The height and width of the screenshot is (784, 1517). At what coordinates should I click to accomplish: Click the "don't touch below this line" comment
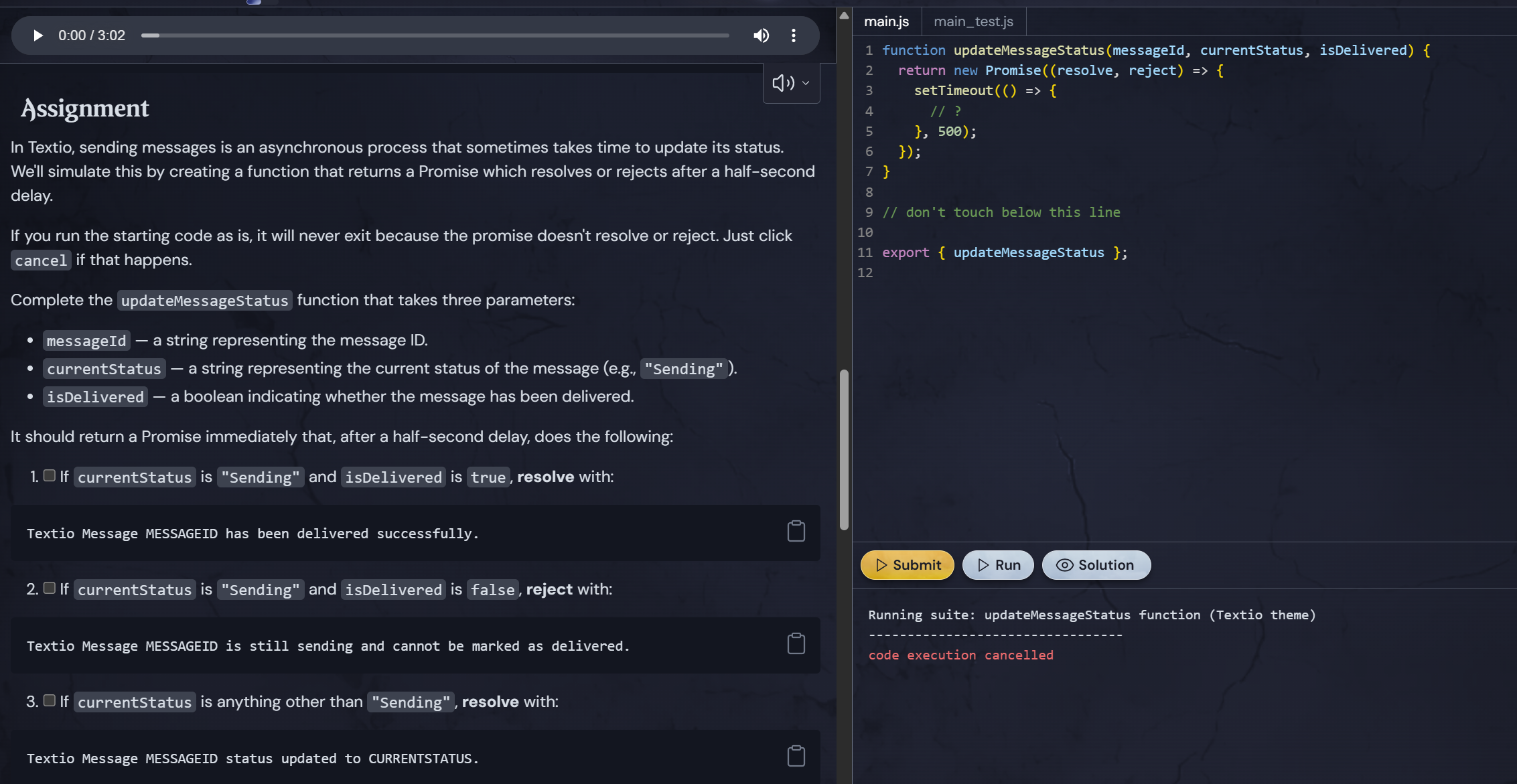coord(1001,212)
